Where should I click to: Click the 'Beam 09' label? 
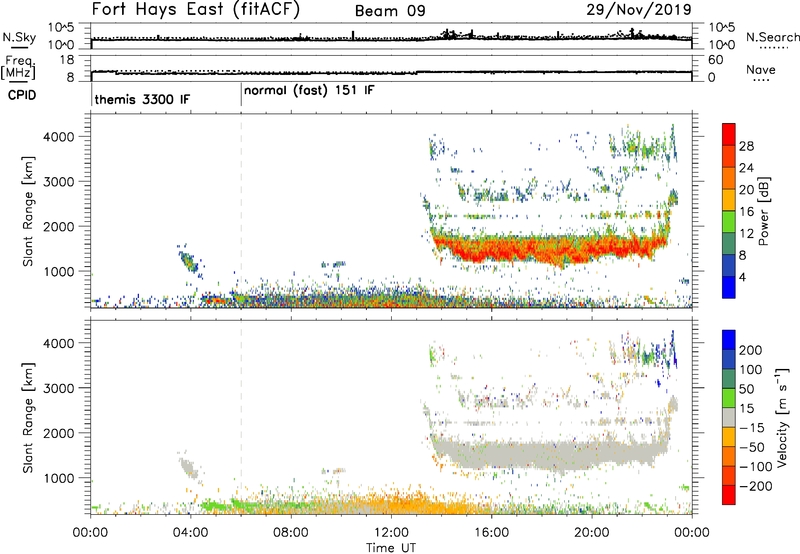pyautogui.click(x=390, y=11)
